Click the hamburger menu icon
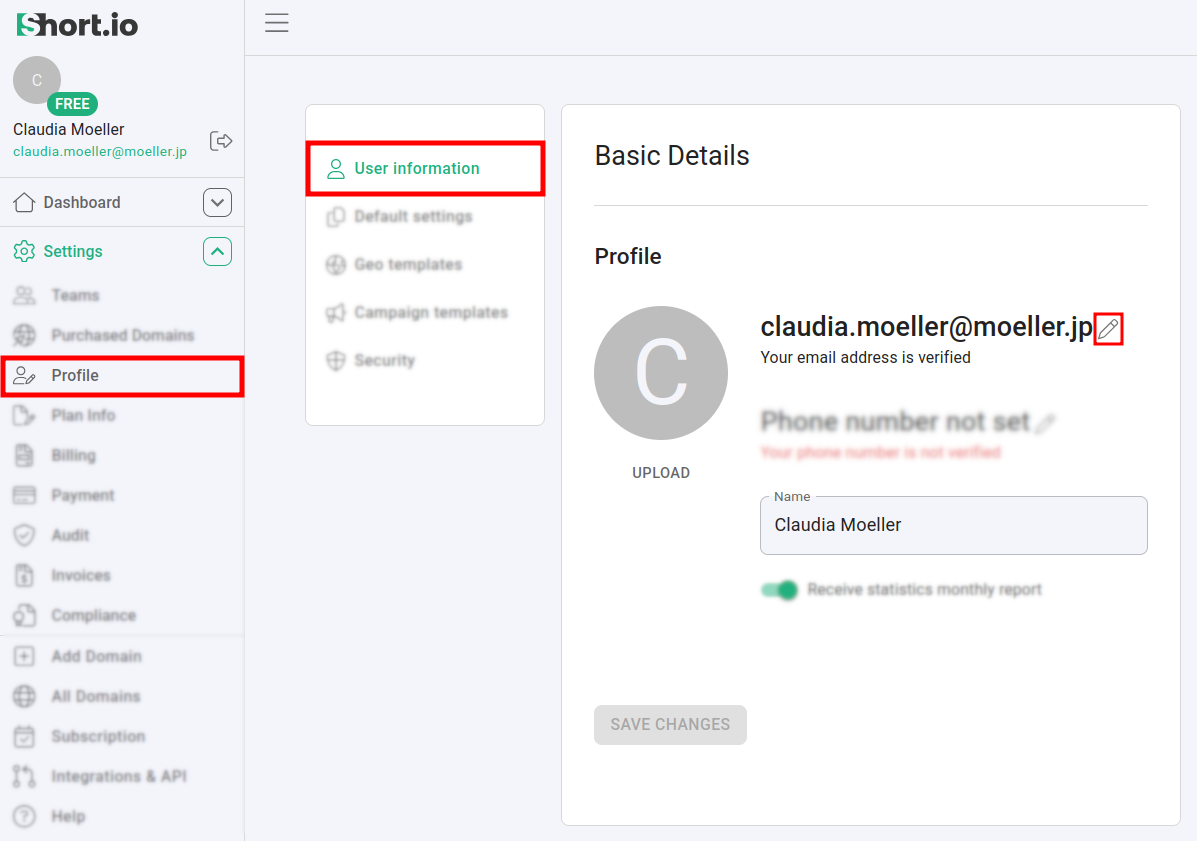 (277, 24)
